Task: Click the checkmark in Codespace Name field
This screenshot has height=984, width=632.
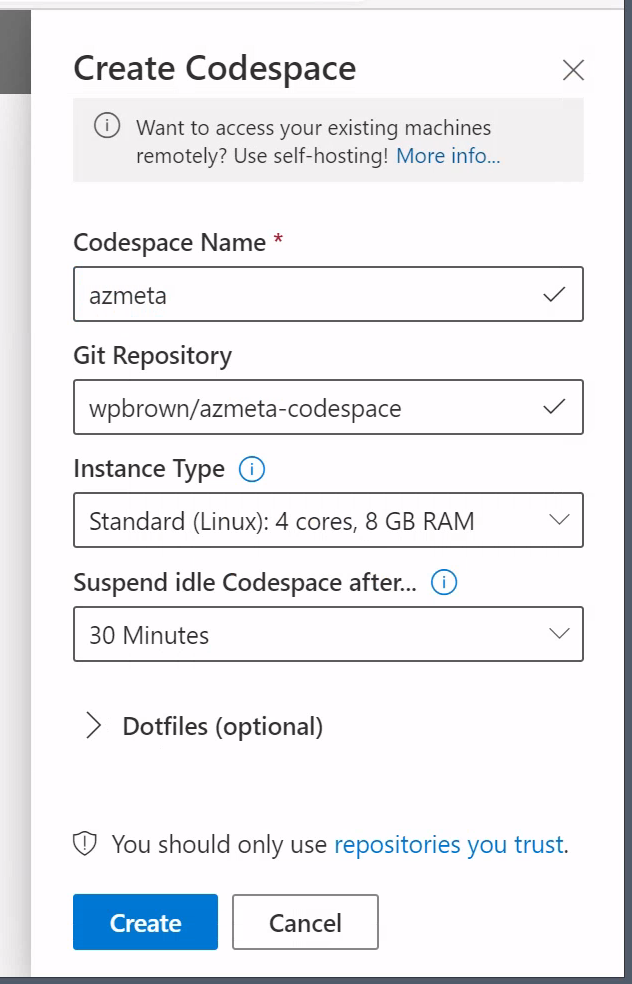Action: (553, 295)
